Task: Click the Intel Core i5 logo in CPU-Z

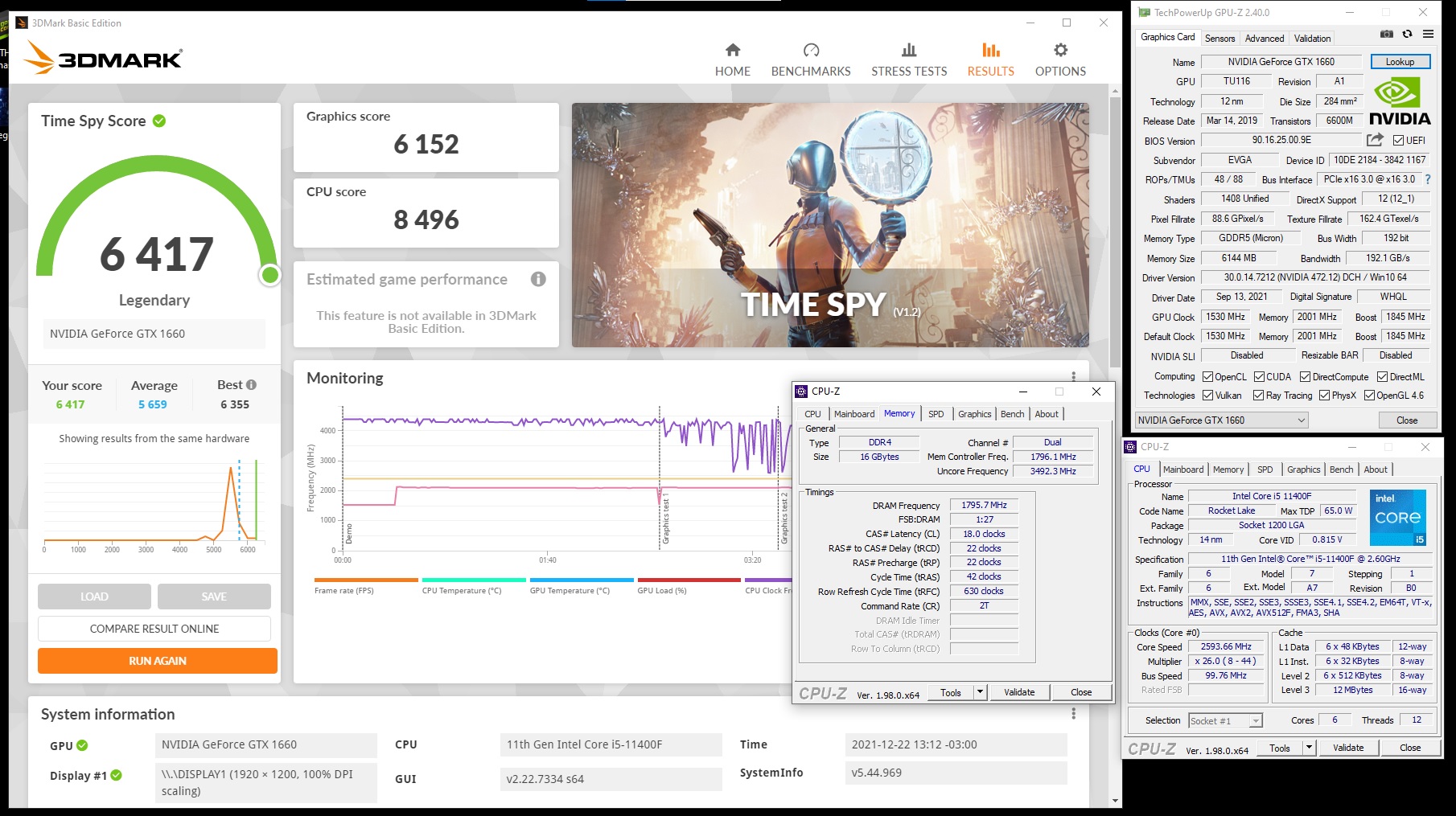Action: click(x=1398, y=518)
